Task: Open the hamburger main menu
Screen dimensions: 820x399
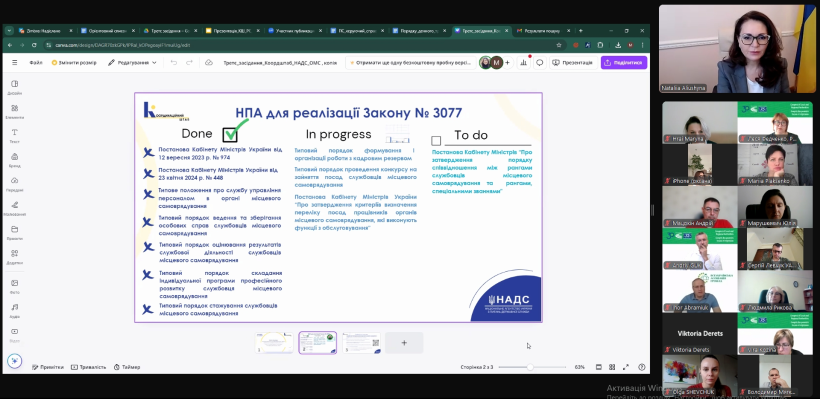Action: pos(15,63)
